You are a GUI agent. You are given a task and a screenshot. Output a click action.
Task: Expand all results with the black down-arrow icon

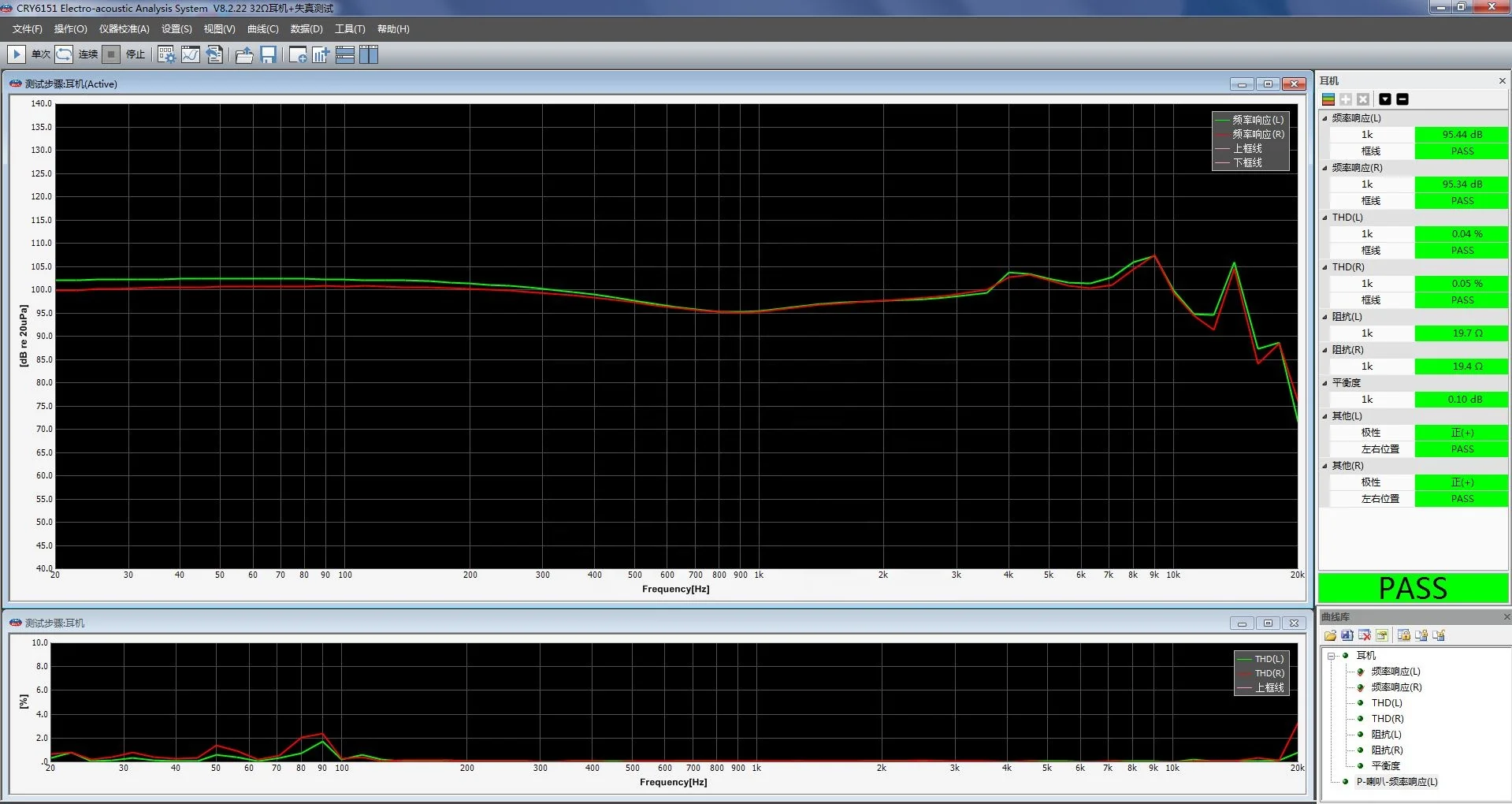[1385, 99]
